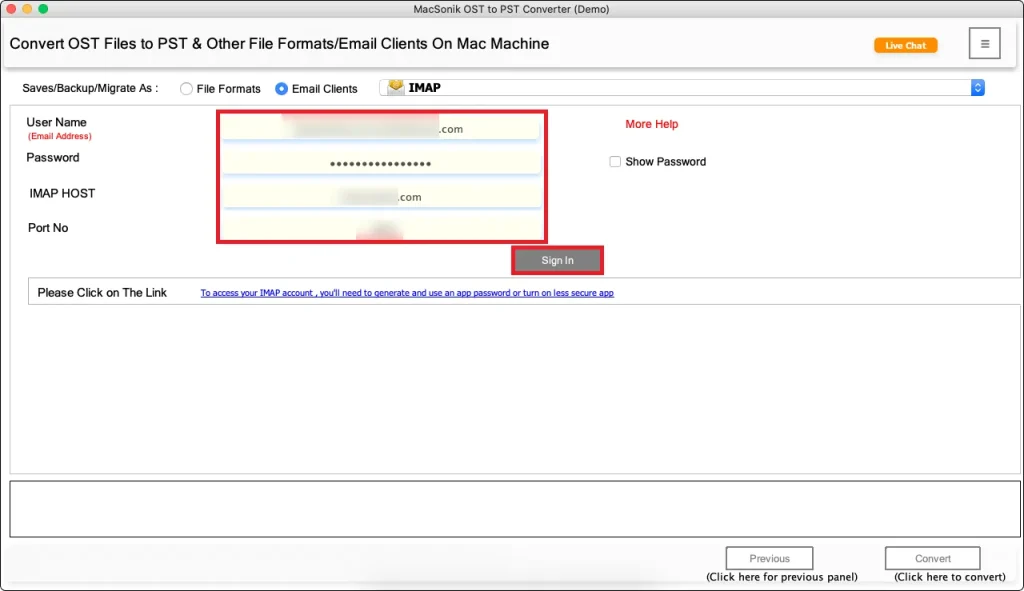Enable the Show Password checkbox
The image size is (1024, 591).
pos(615,162)
